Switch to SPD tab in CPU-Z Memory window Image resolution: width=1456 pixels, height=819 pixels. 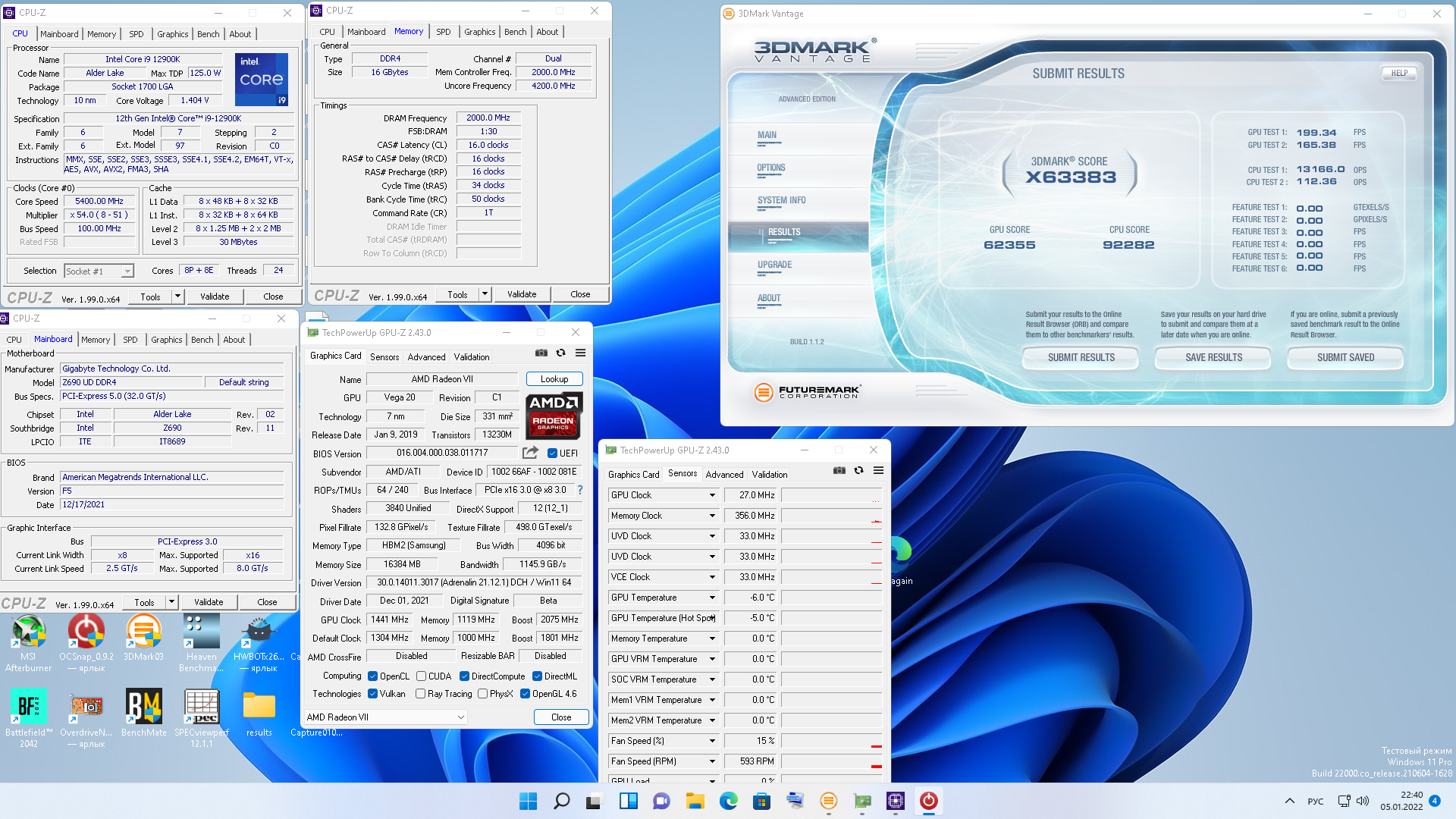tap(444, 32)
